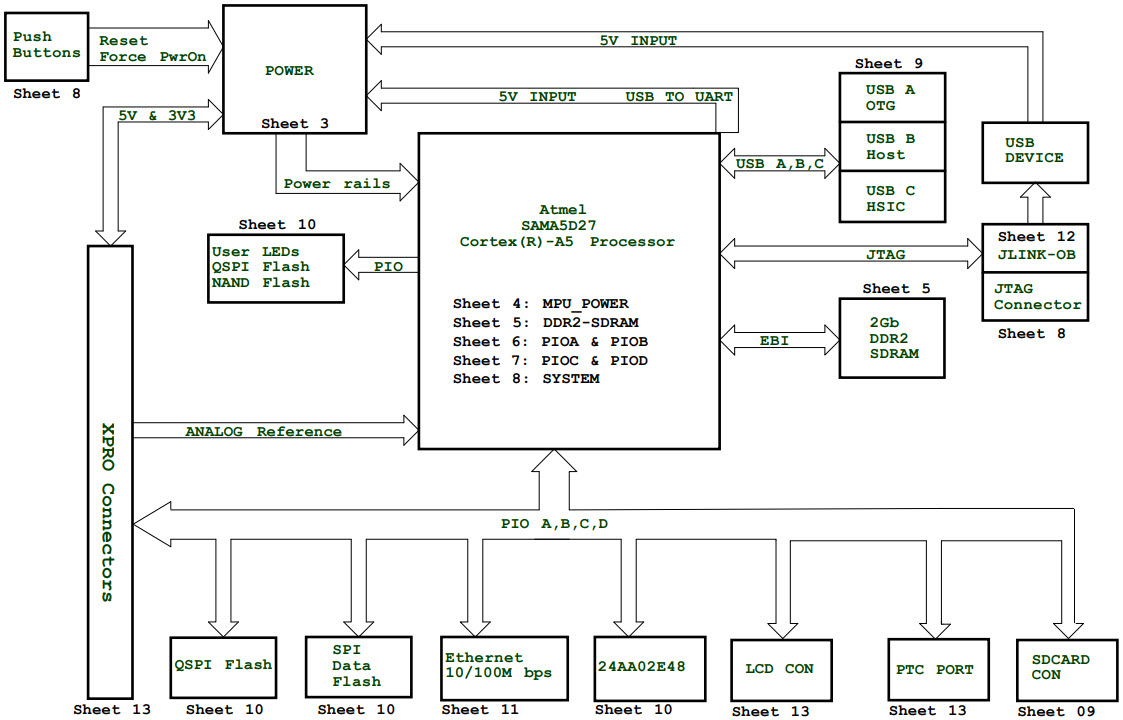Select the USB A OTG box
Screen dimensions: 1123x720
(x=891, y=97)
